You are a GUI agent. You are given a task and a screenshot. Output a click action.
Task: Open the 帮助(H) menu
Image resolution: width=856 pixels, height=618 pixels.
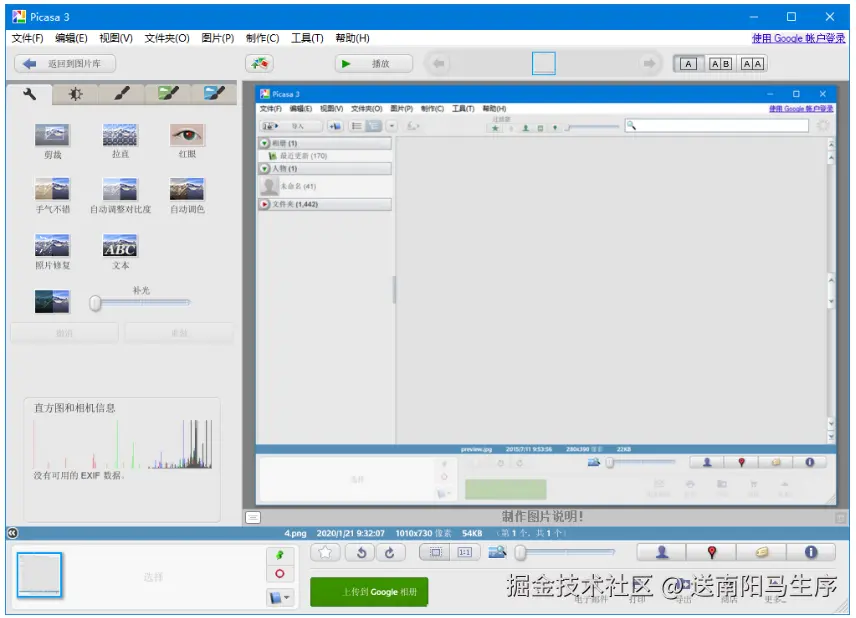(352, 38)
